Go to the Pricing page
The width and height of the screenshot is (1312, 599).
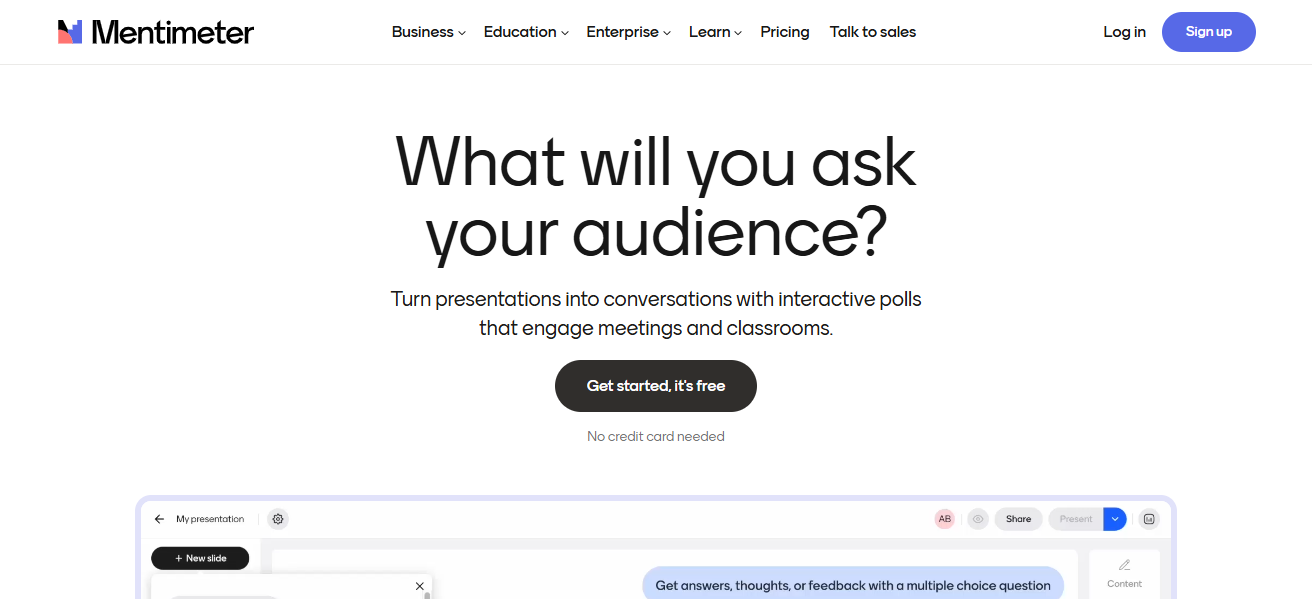(x=785, y=32)
